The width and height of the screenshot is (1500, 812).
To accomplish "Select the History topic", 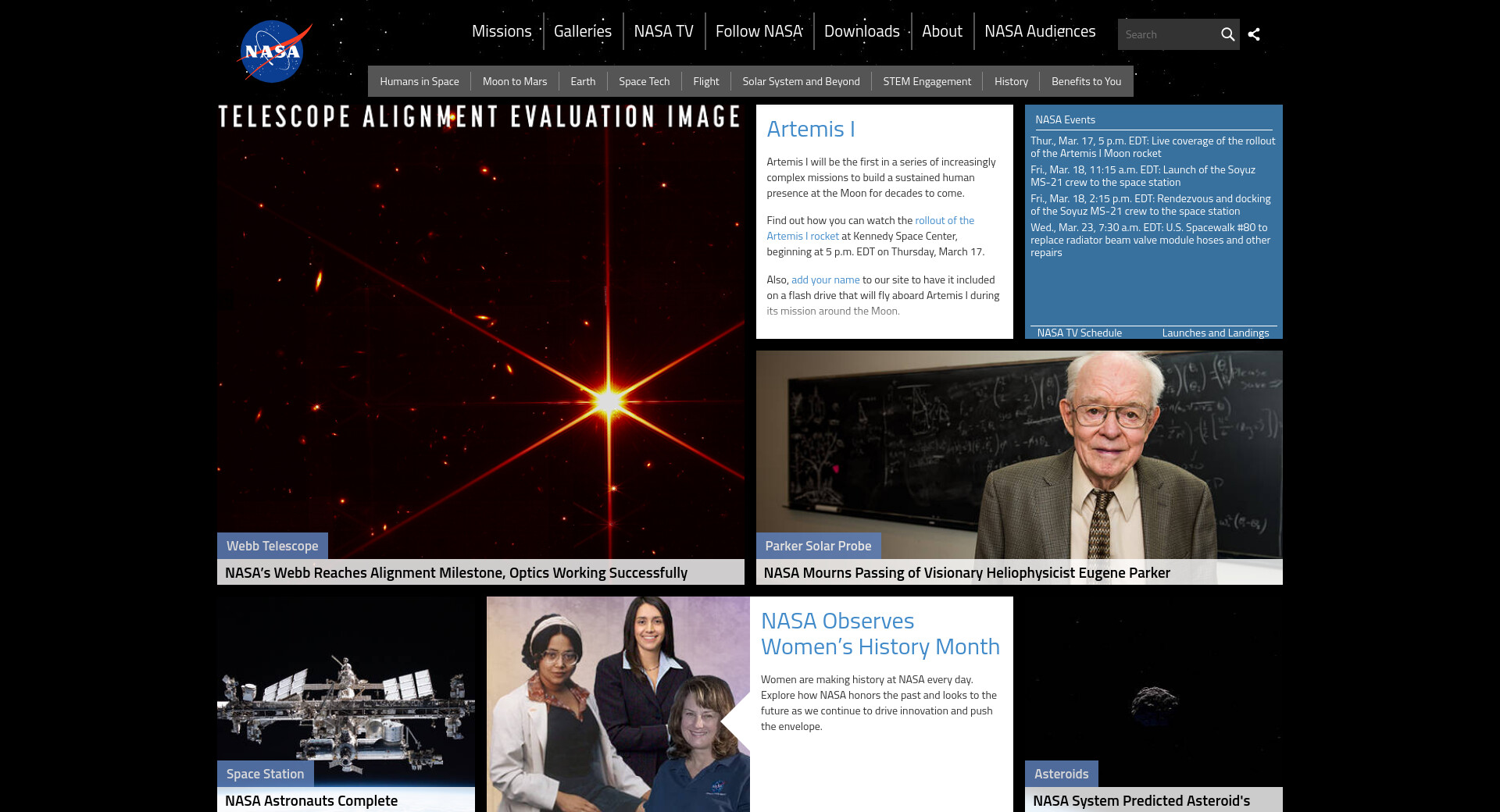I will (x=1012, y=81).
